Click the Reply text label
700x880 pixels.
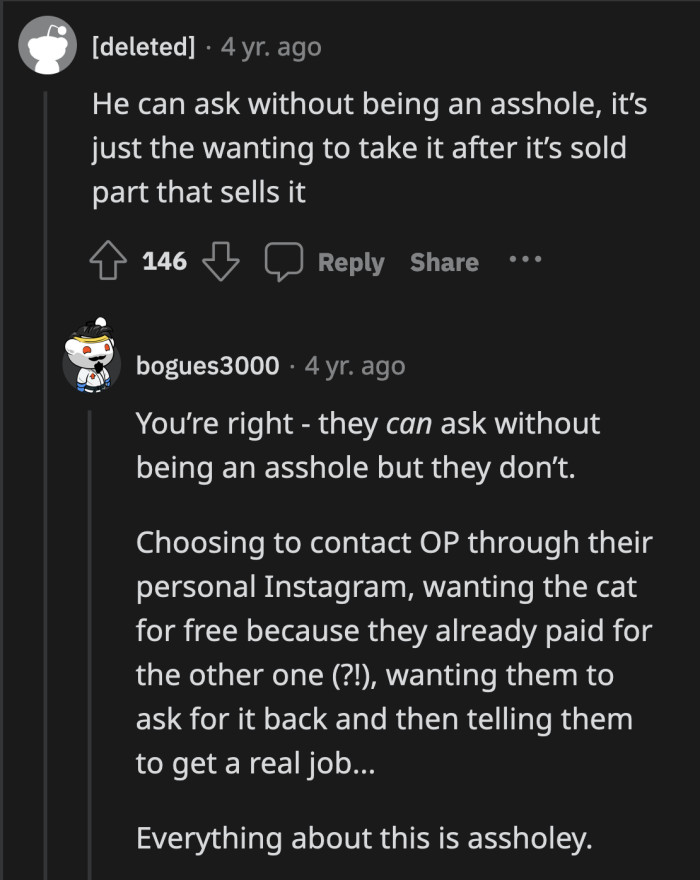coord(350,262)
